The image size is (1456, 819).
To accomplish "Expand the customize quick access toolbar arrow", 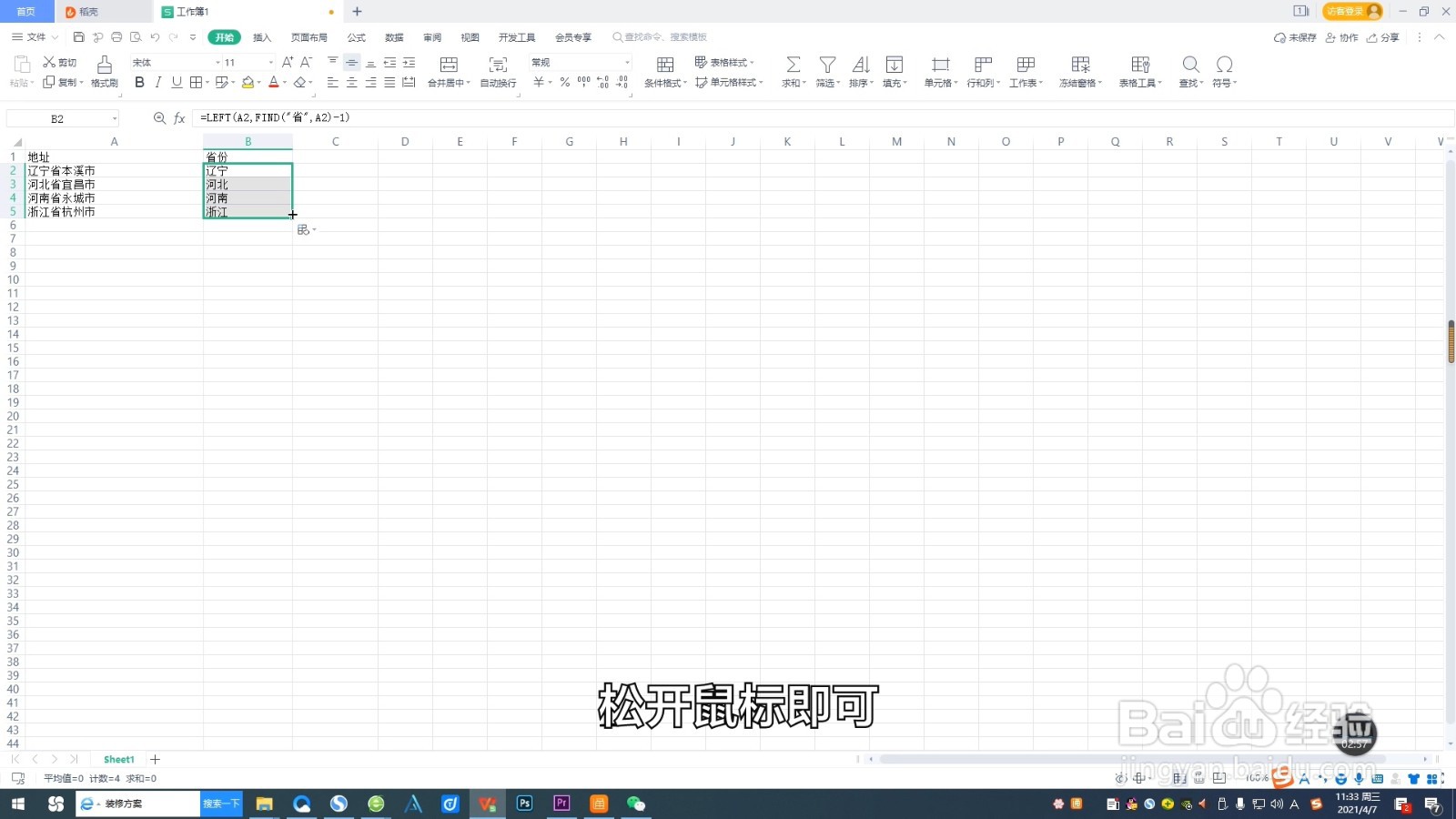I will click(193, 37).
